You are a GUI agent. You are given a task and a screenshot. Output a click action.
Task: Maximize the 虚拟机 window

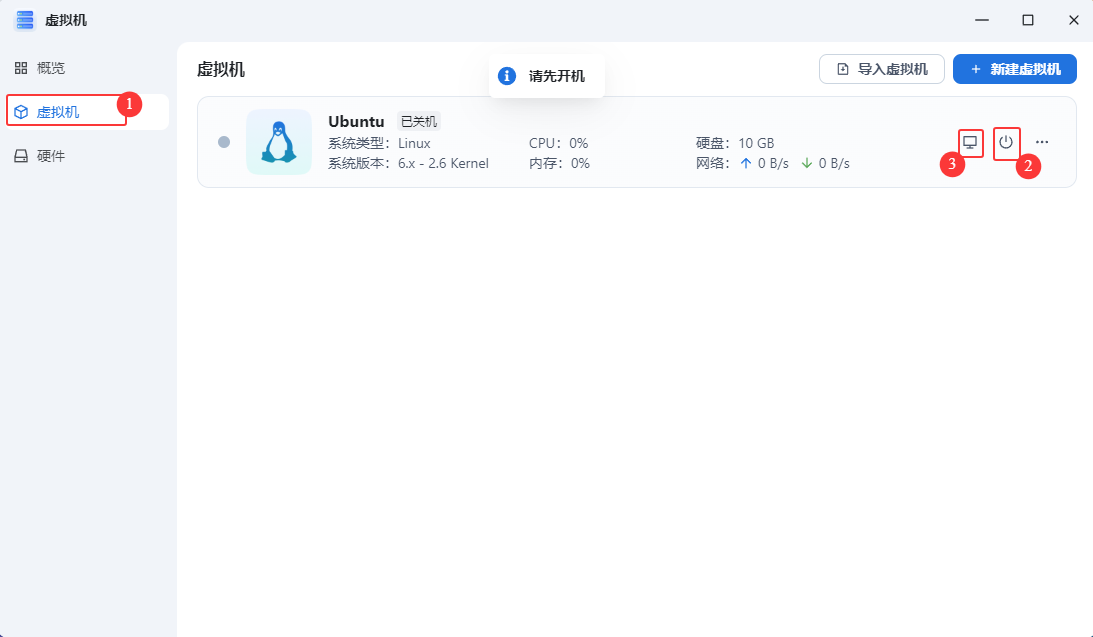point(1027,20)
